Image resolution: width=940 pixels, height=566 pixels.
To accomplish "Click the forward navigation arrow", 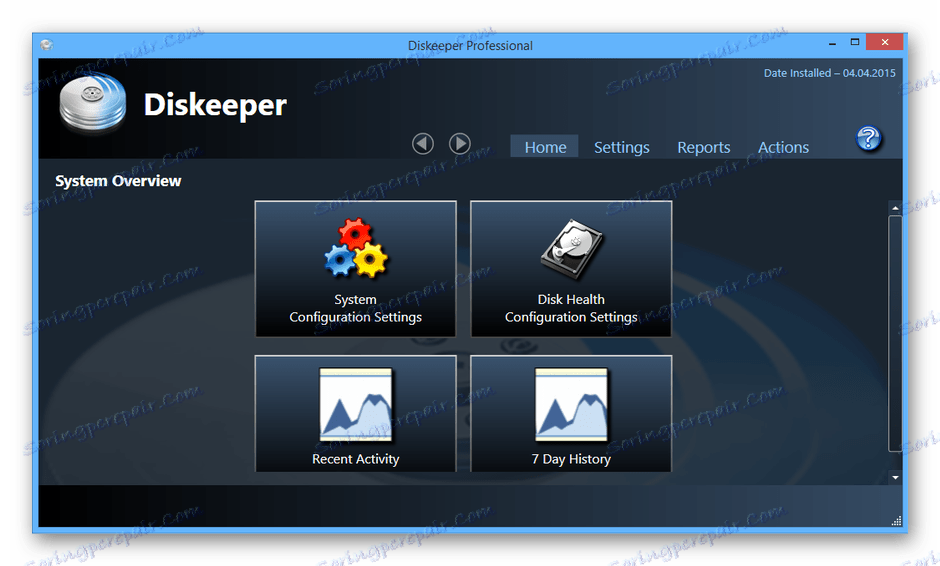I will [x=460, y=143].
